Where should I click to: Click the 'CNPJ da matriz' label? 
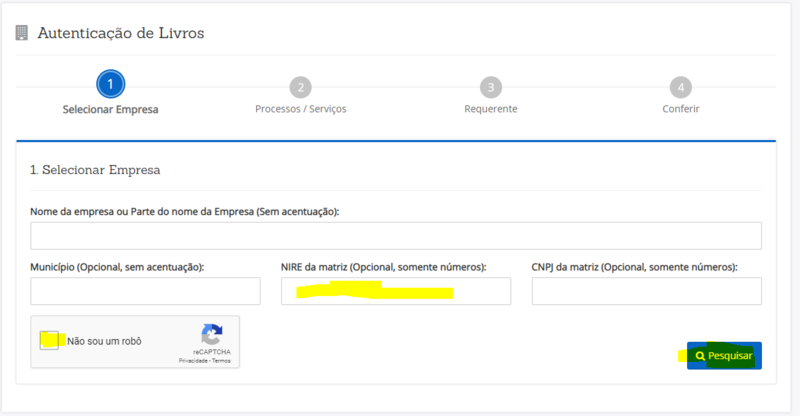click(x=635, y=267)
